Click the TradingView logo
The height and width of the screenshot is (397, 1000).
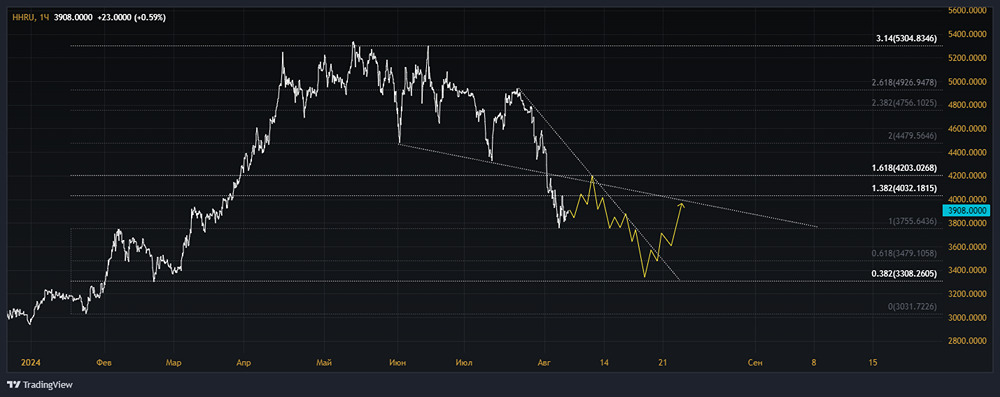[x=40, y=385]
